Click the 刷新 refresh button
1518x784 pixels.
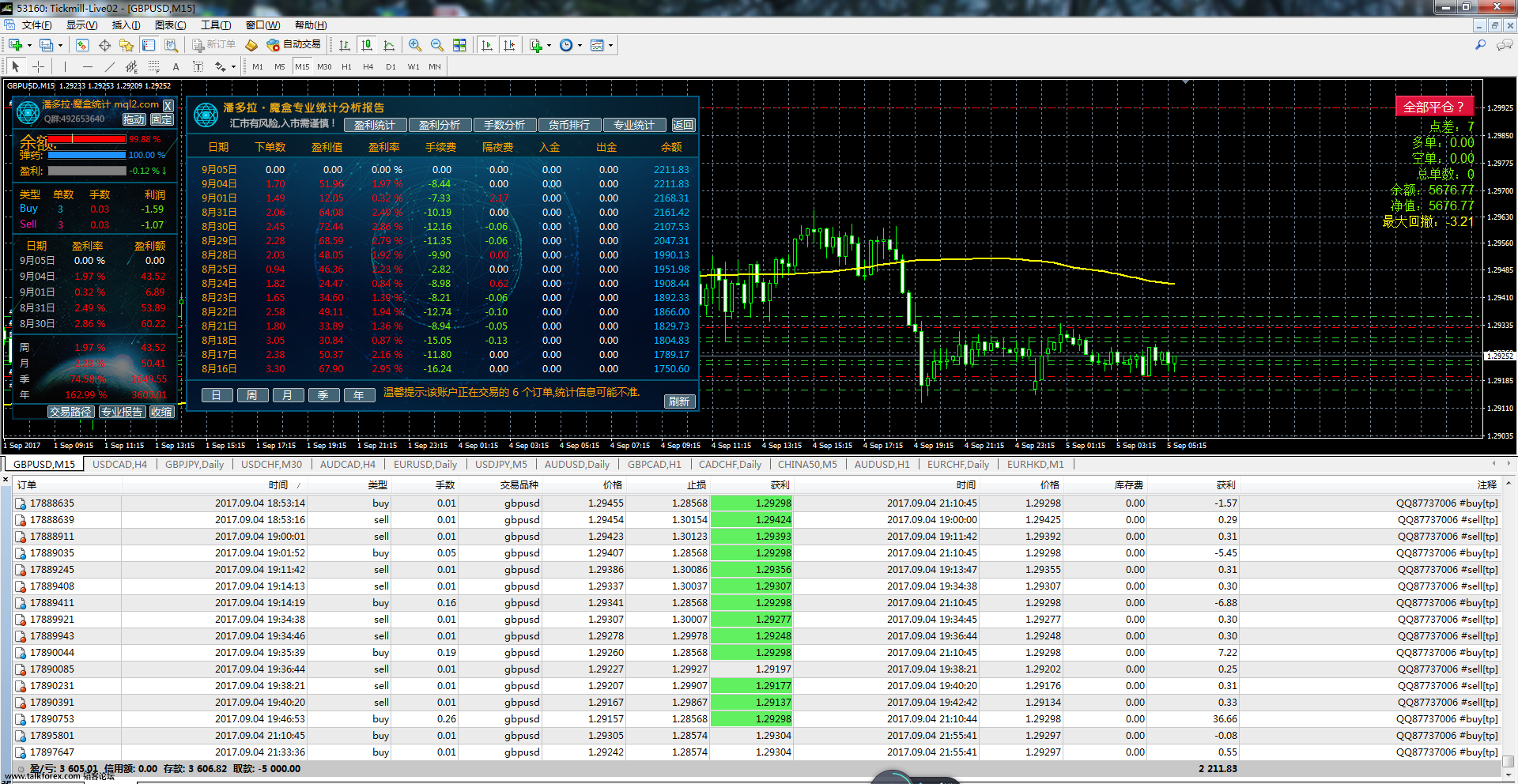[679, 401]
